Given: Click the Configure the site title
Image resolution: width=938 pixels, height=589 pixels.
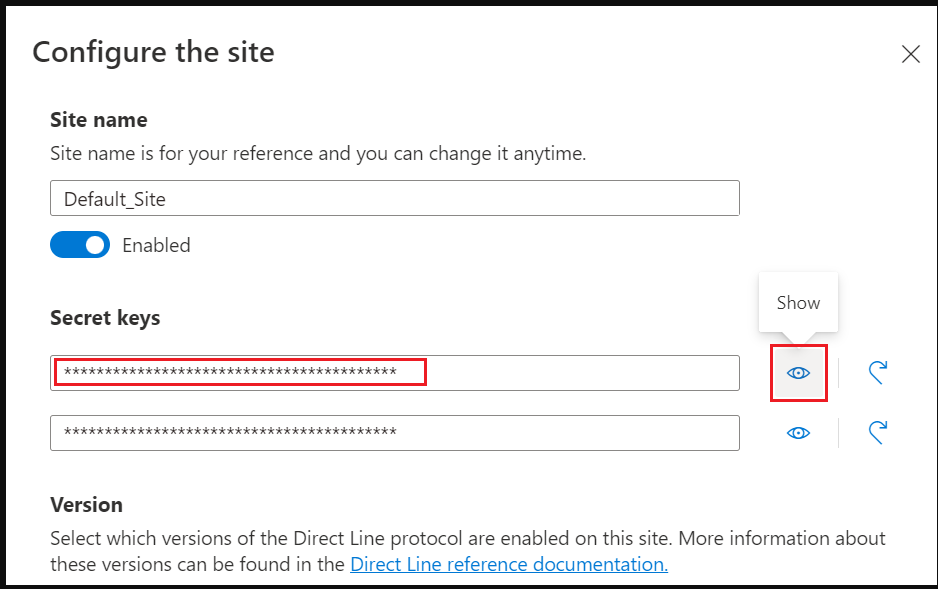Looking at the screenshot, I should pos(153,53).
